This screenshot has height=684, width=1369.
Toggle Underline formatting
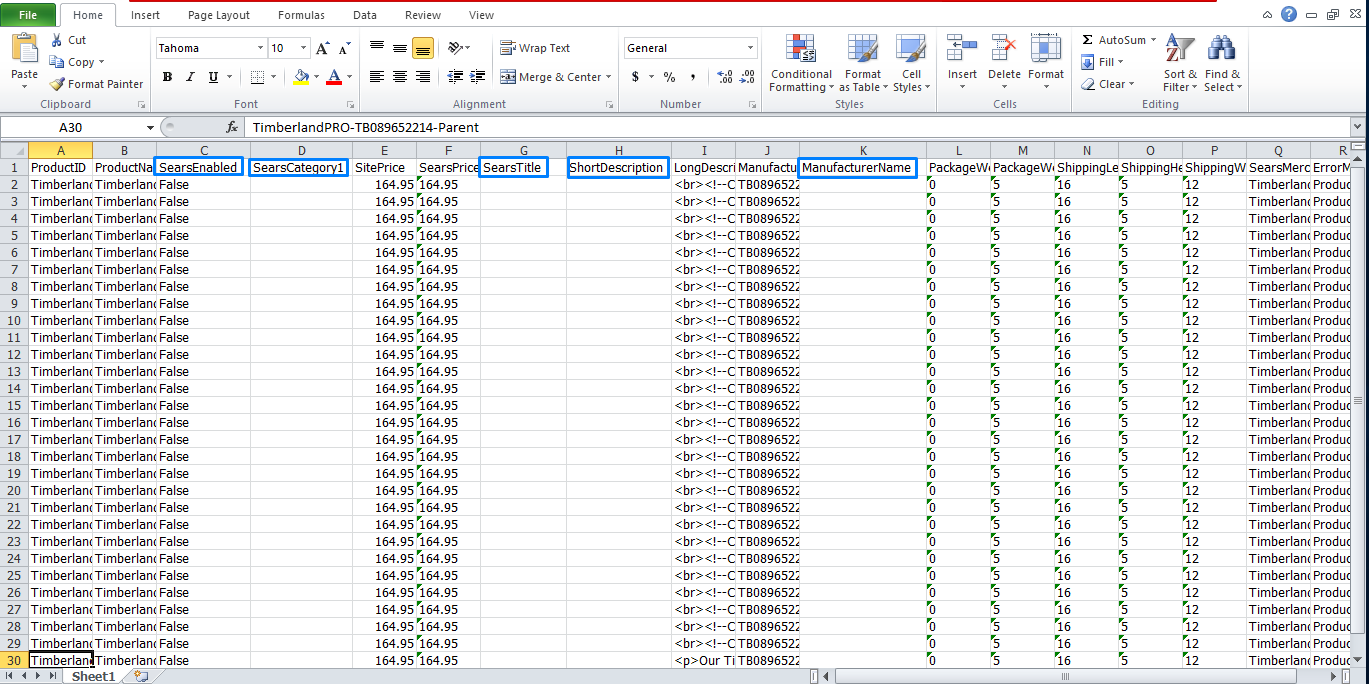click(x=213, y=77)
